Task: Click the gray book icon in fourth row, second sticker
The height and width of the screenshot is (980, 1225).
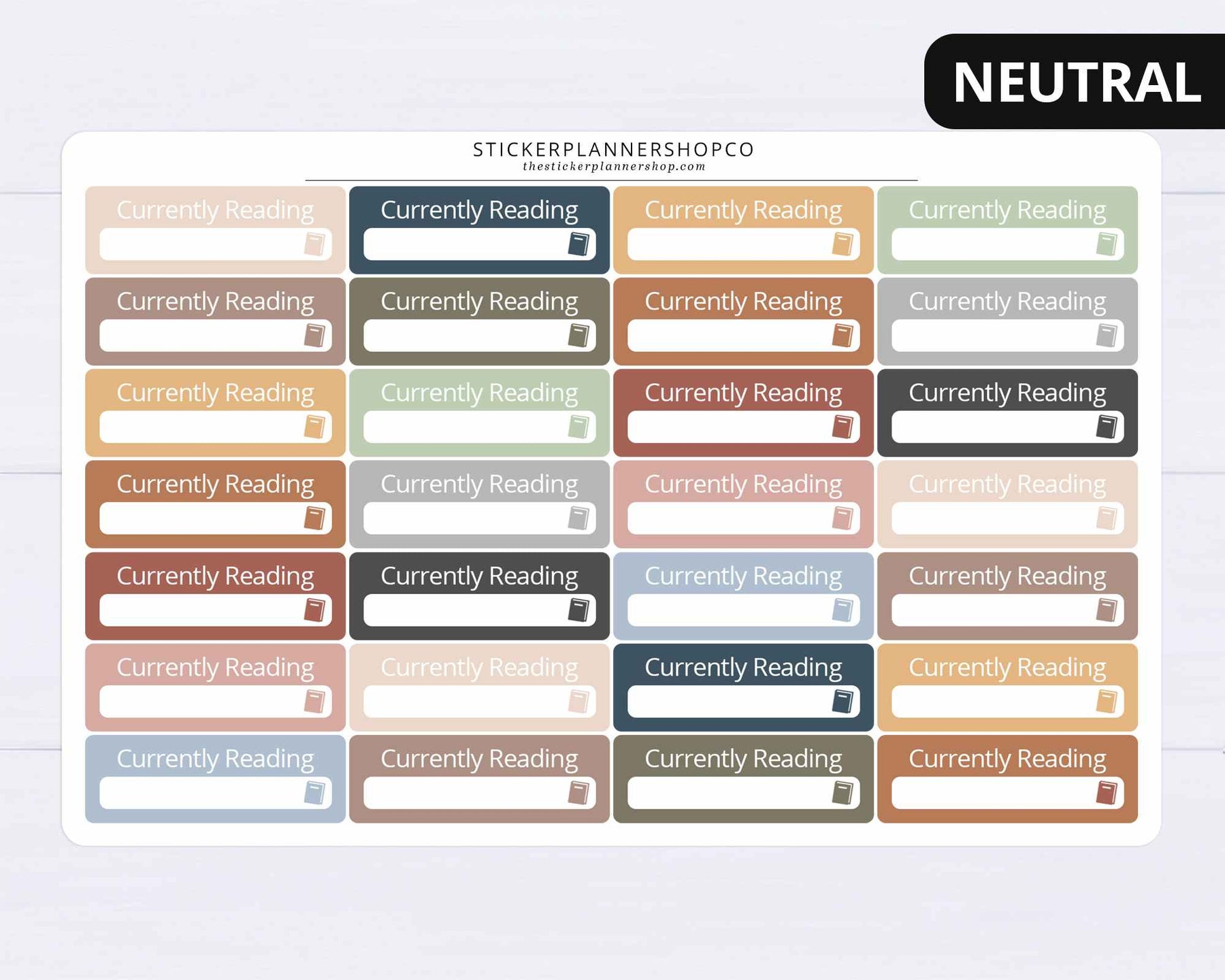Action: 578,519
